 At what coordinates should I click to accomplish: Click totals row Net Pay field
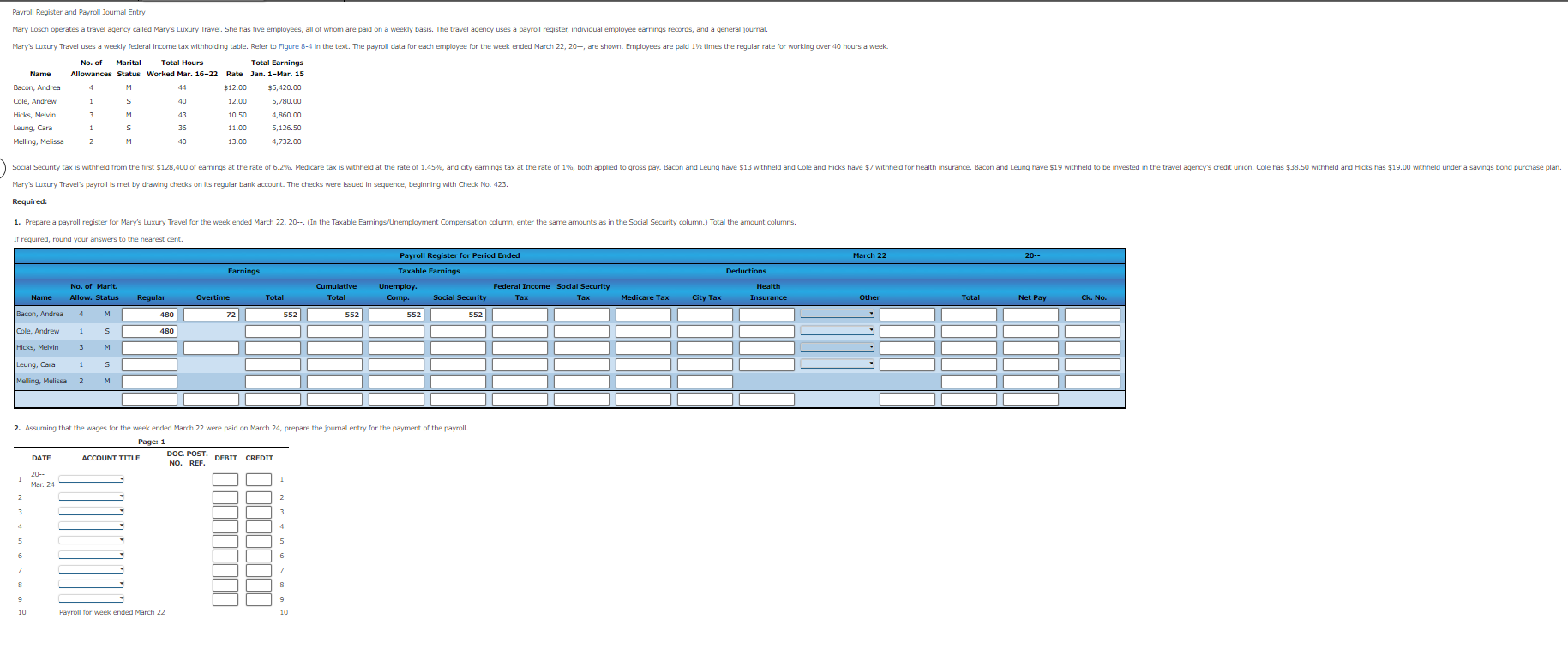tap(1030, 399)
